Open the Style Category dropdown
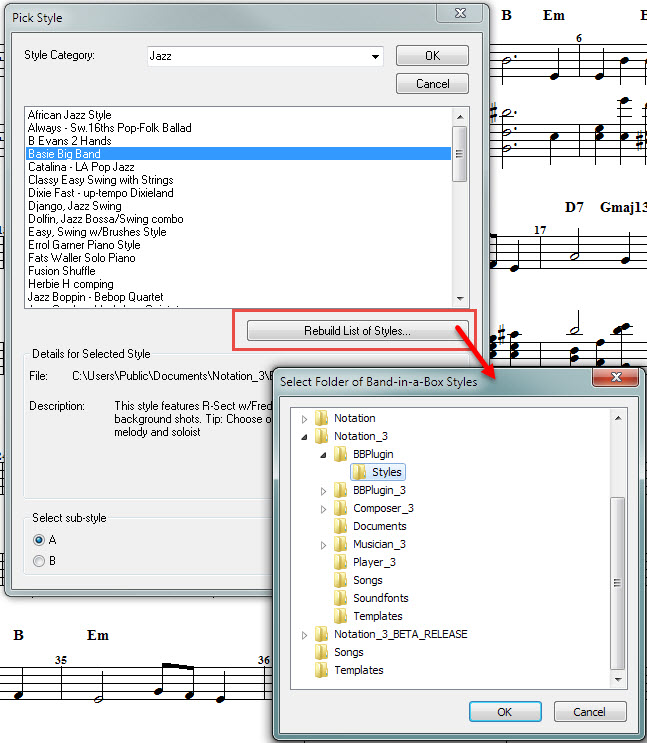 (374, 56)
